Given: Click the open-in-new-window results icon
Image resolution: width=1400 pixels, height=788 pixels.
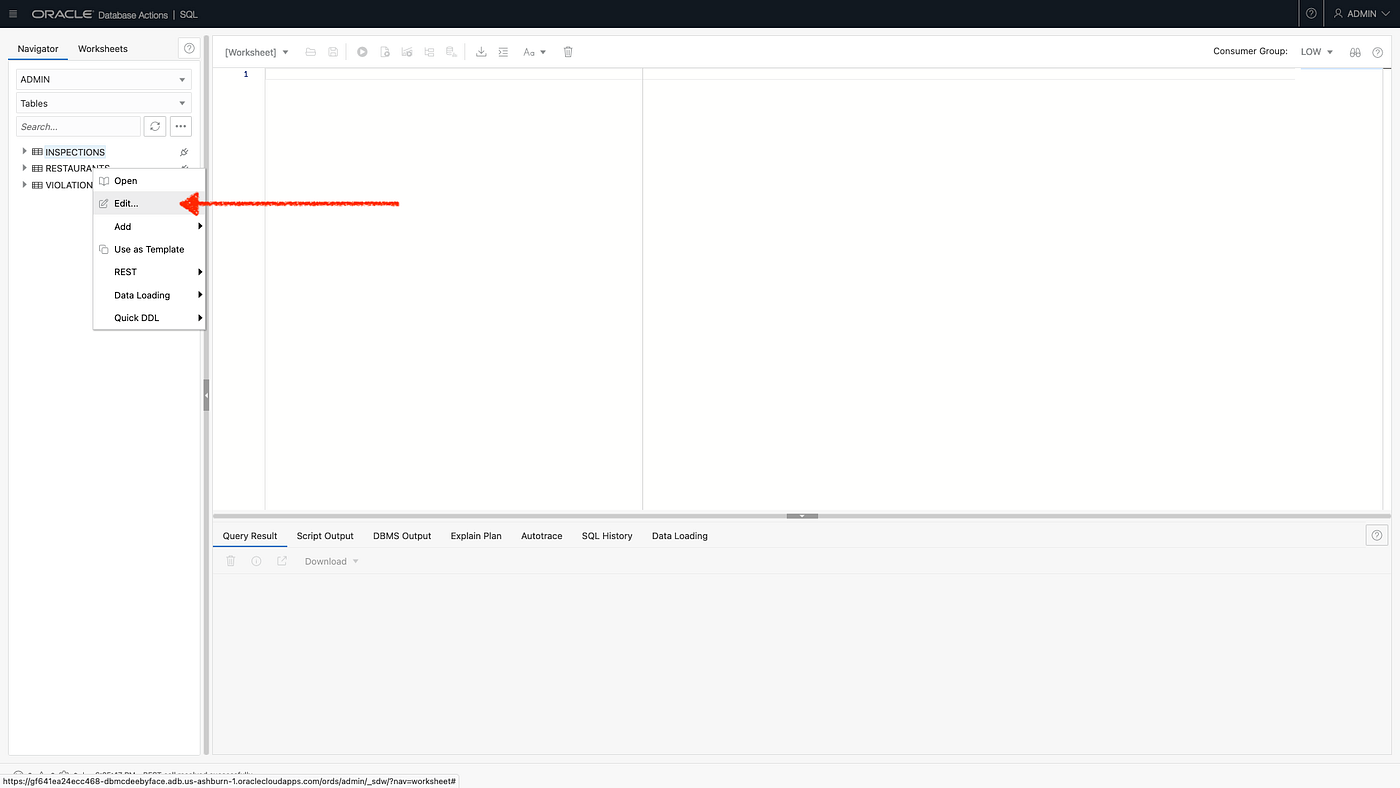Looking at the screenshot, I should (x=282, y=561).
